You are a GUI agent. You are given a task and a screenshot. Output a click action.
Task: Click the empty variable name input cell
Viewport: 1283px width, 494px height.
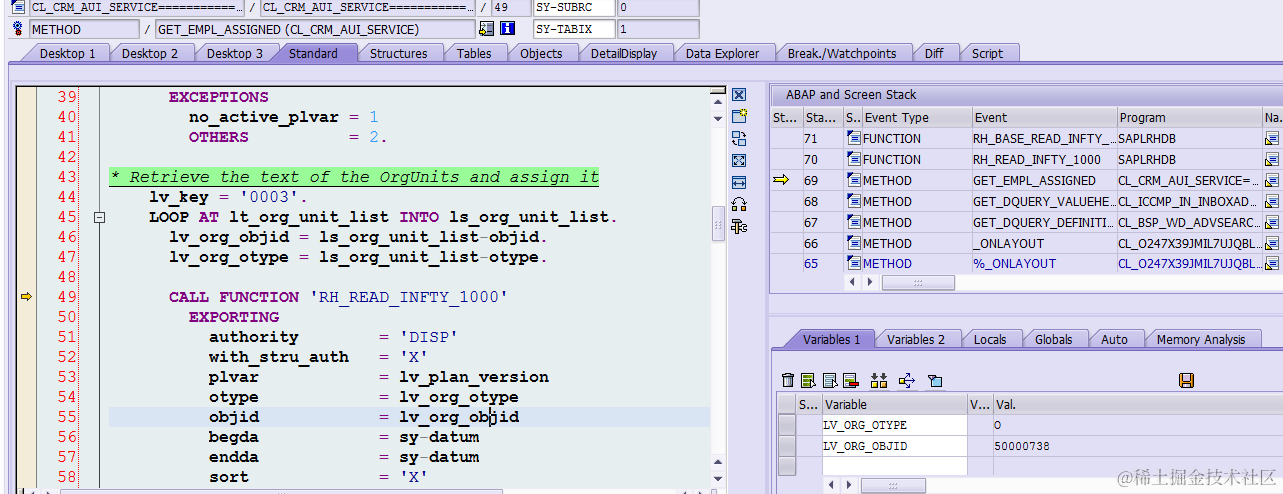[894, 466]
